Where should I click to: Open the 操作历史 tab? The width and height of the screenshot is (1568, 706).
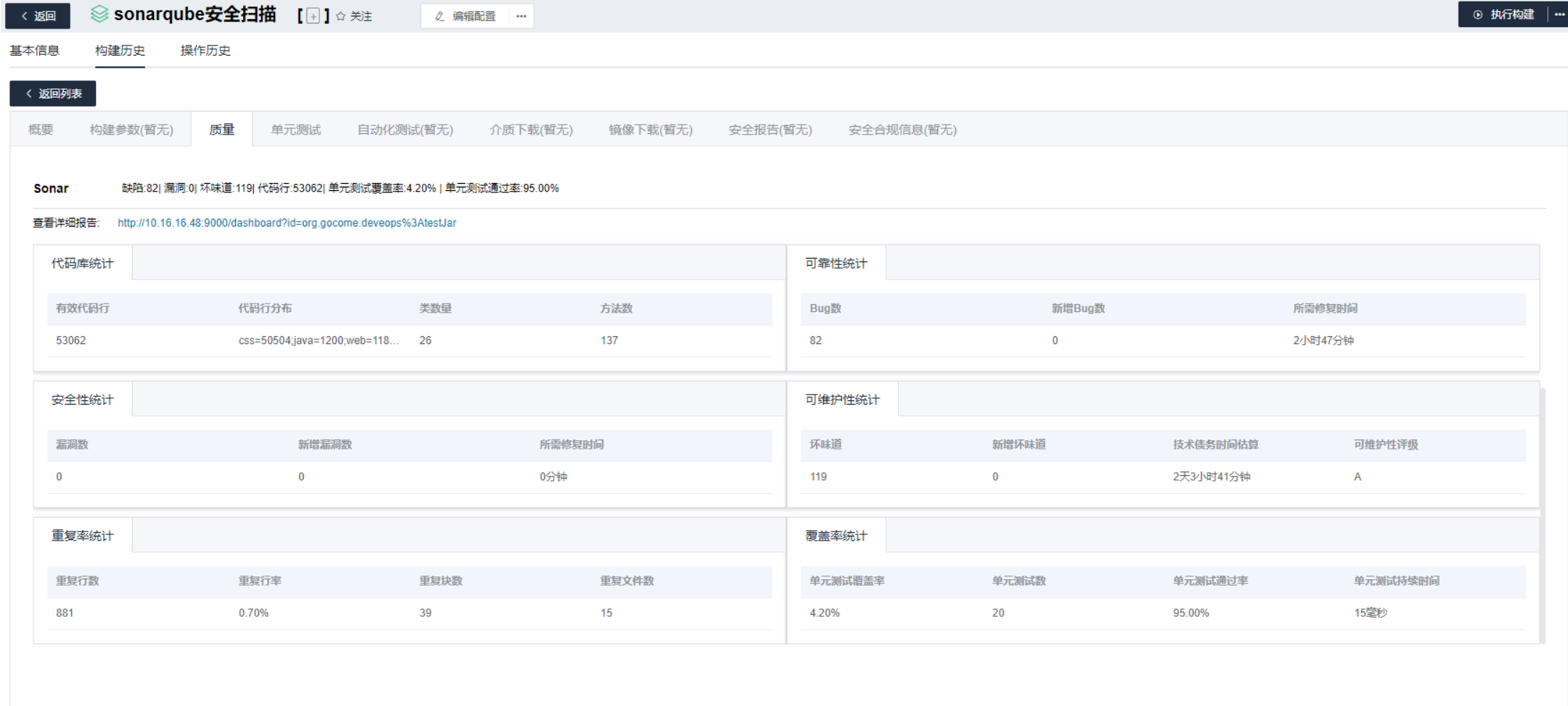click(205, 50)
